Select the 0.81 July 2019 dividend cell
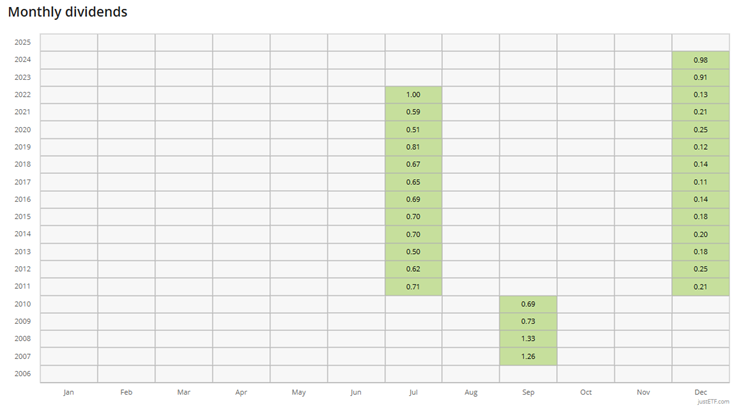 coord(413,147)
